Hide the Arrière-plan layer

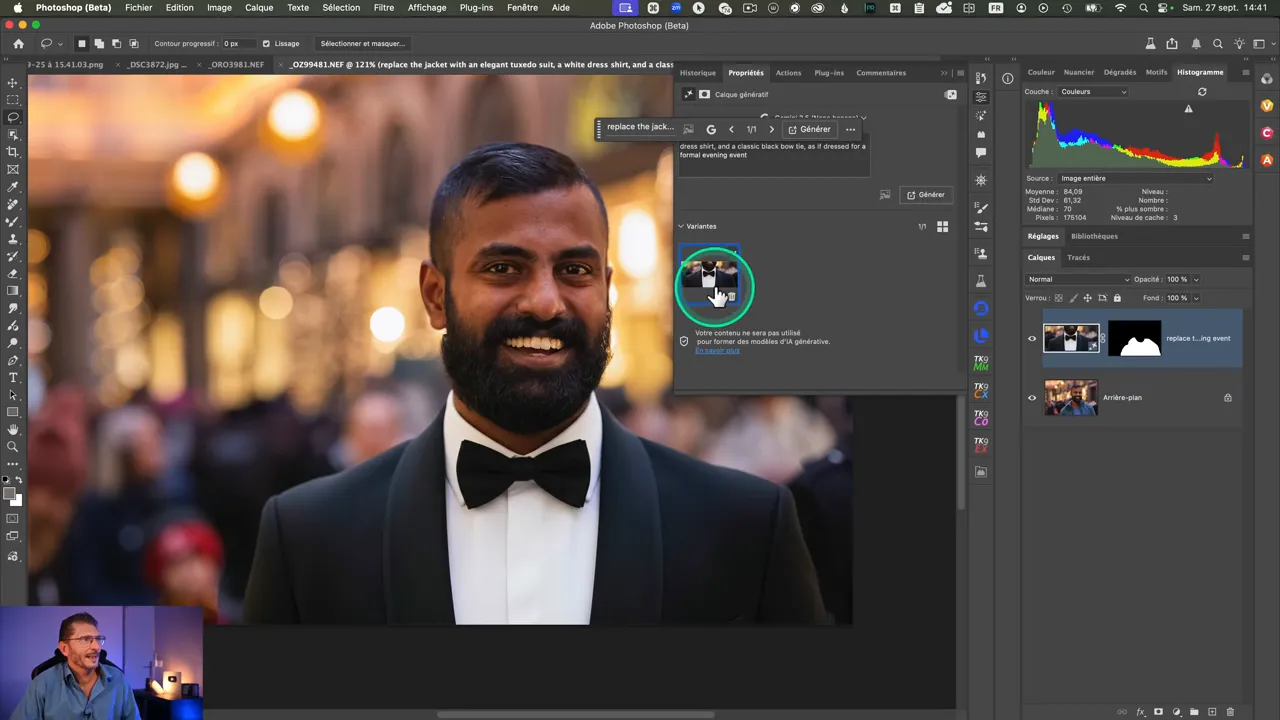tap(1032, 398)
